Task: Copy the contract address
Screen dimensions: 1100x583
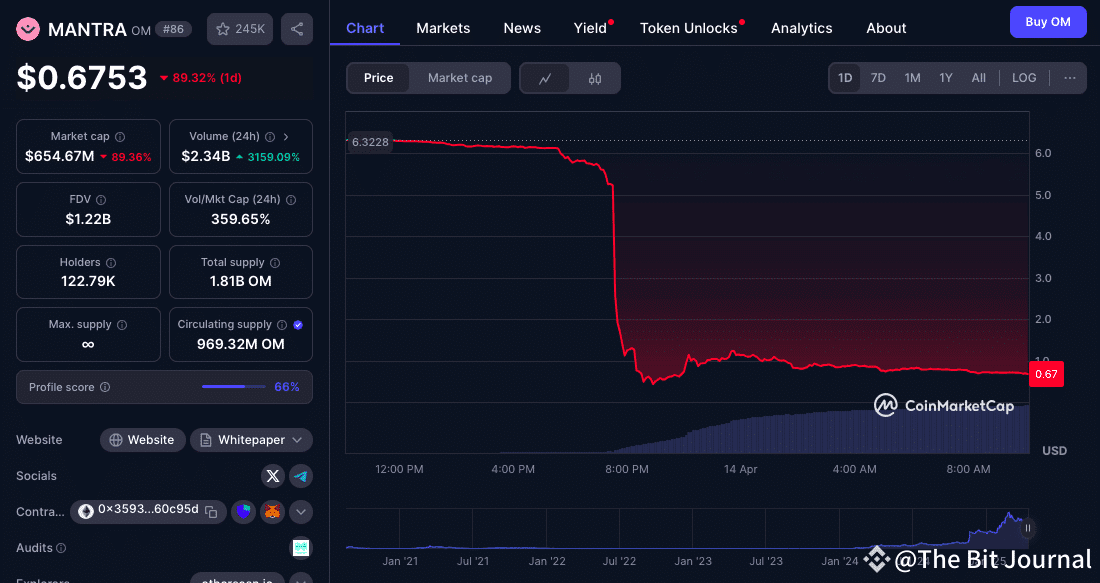Action: [x=210, y=511]
